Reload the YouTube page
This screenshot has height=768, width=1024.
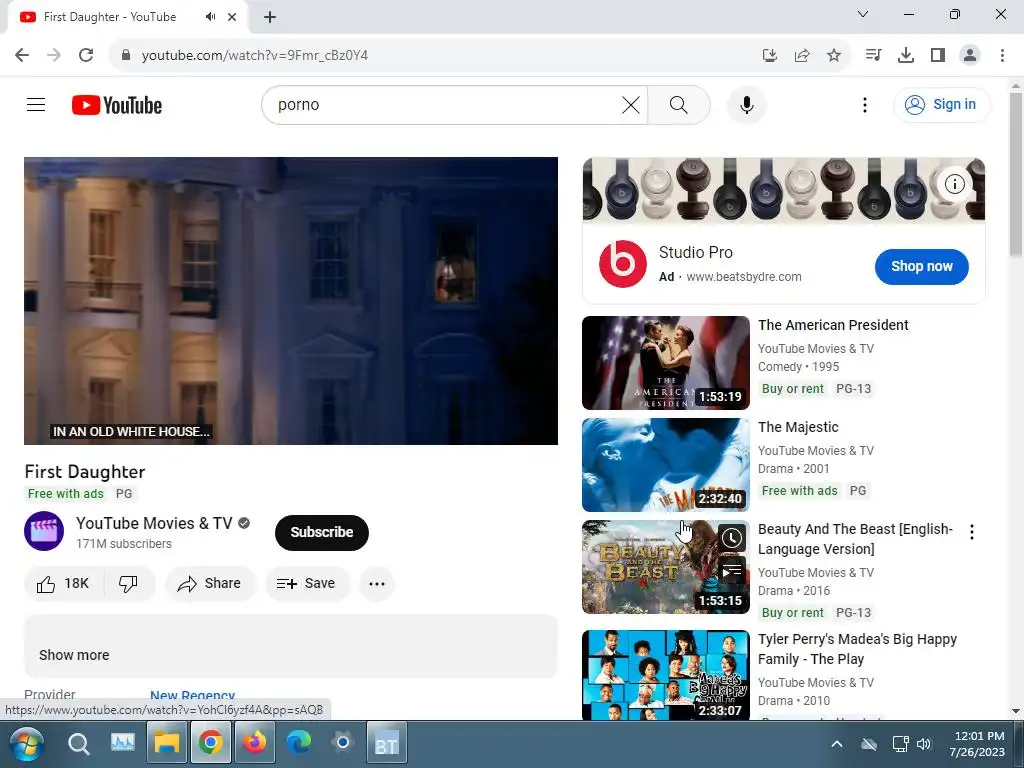tap(86, 55)
